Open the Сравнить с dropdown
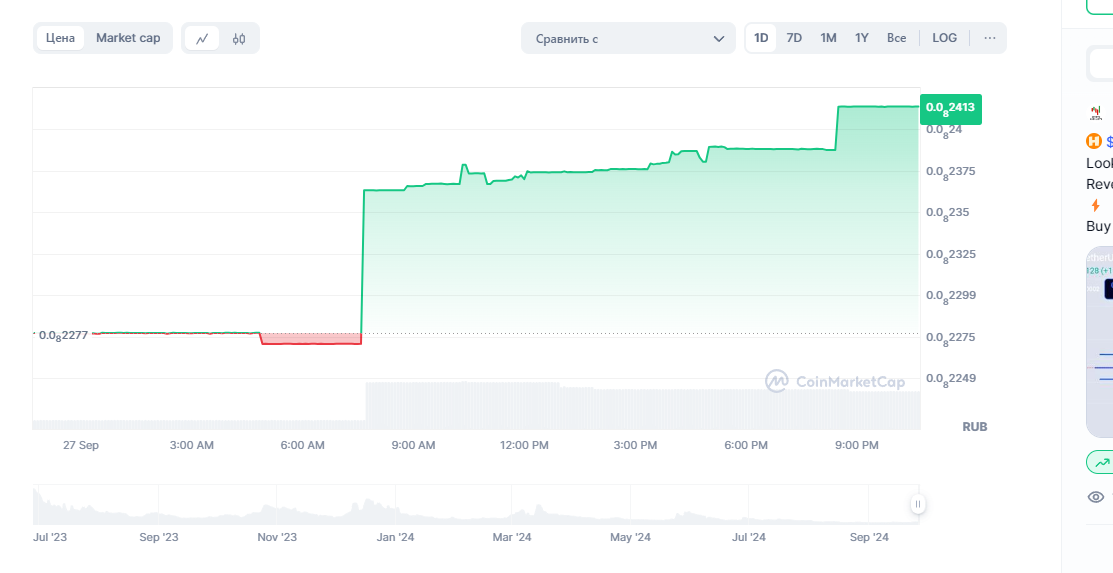This screenshot has width=1113, height=573. click(x=628, y=39)
